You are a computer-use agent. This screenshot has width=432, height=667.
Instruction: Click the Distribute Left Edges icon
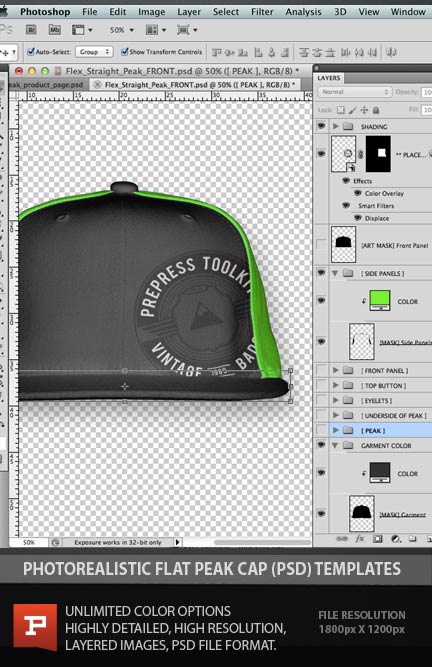click(x=345, y=52)
